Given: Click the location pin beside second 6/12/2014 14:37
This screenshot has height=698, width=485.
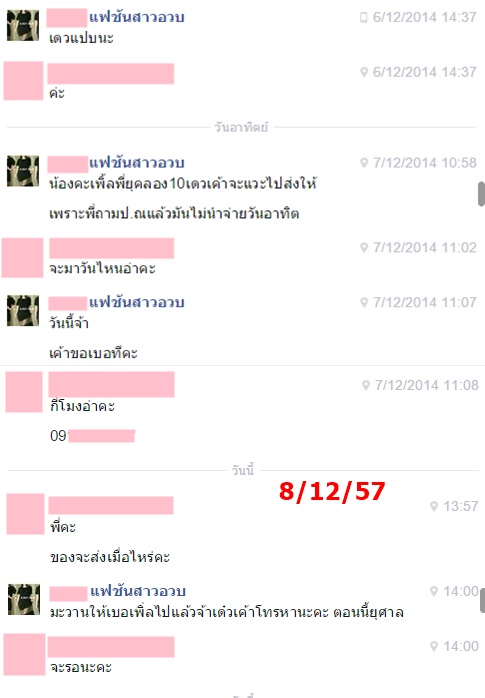Looking at the screenshot, I should 364,72.
